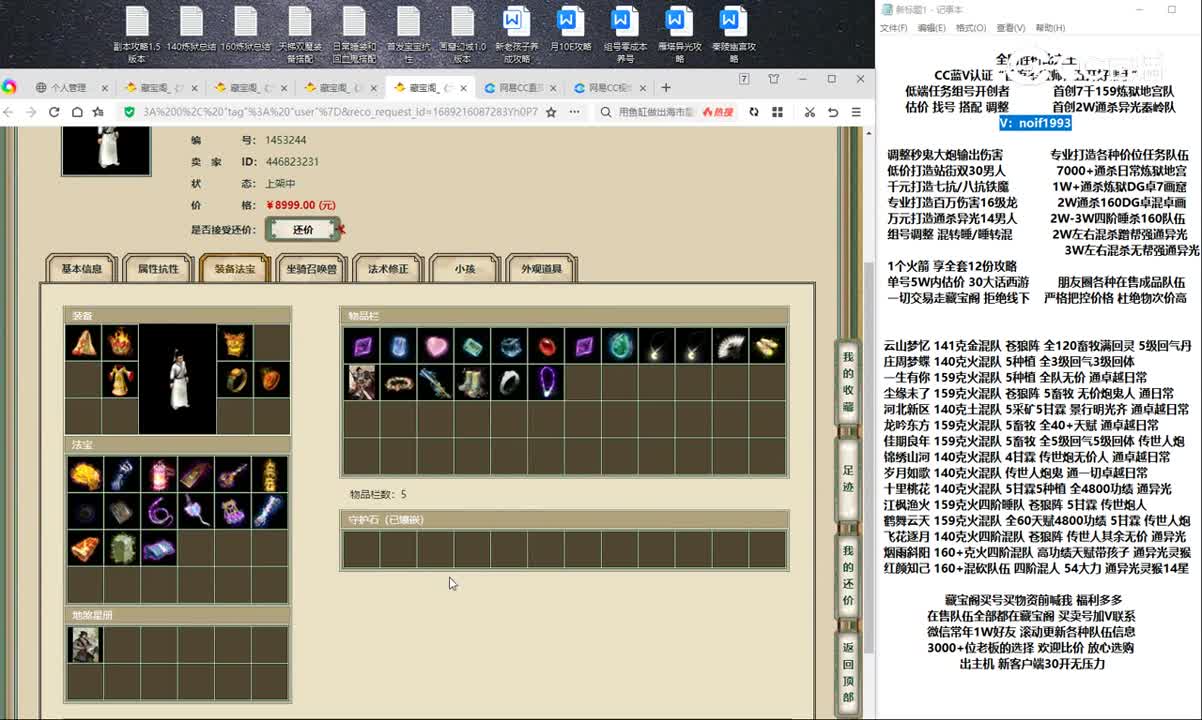Open browser hamburger menu
Image resolution: width=1202 pixels, height=720 pixels.
pos(855,112)
